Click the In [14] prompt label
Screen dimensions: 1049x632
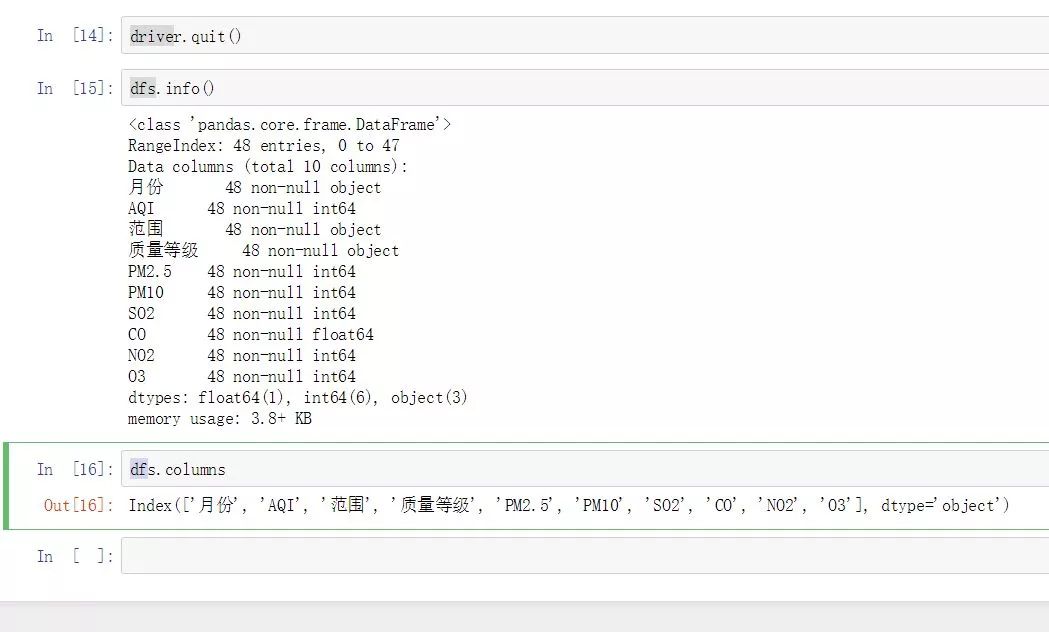coord(75,35)
